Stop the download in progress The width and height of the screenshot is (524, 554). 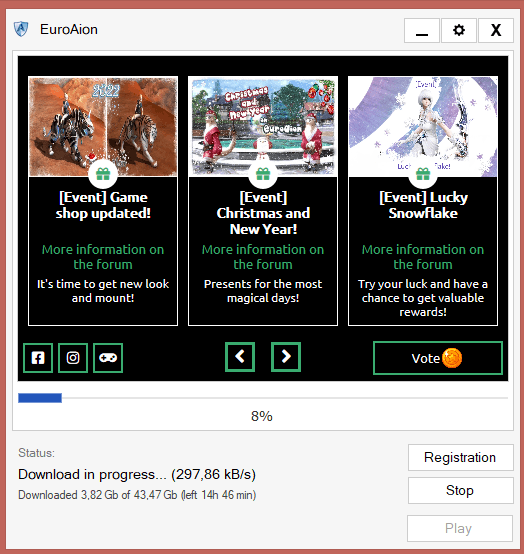point(460,490)
